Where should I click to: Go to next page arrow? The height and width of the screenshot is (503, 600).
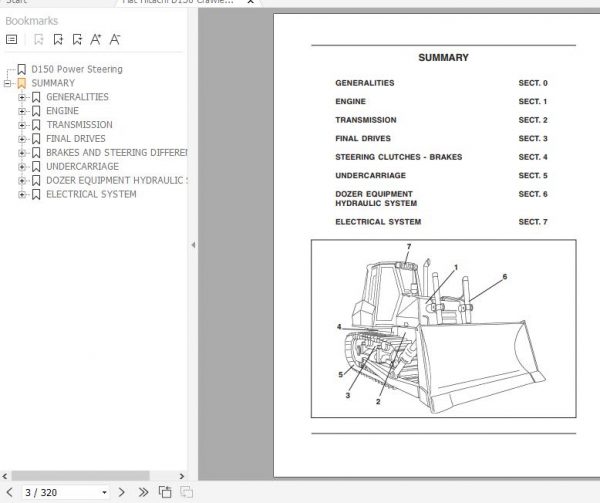[x=122, y=492]
